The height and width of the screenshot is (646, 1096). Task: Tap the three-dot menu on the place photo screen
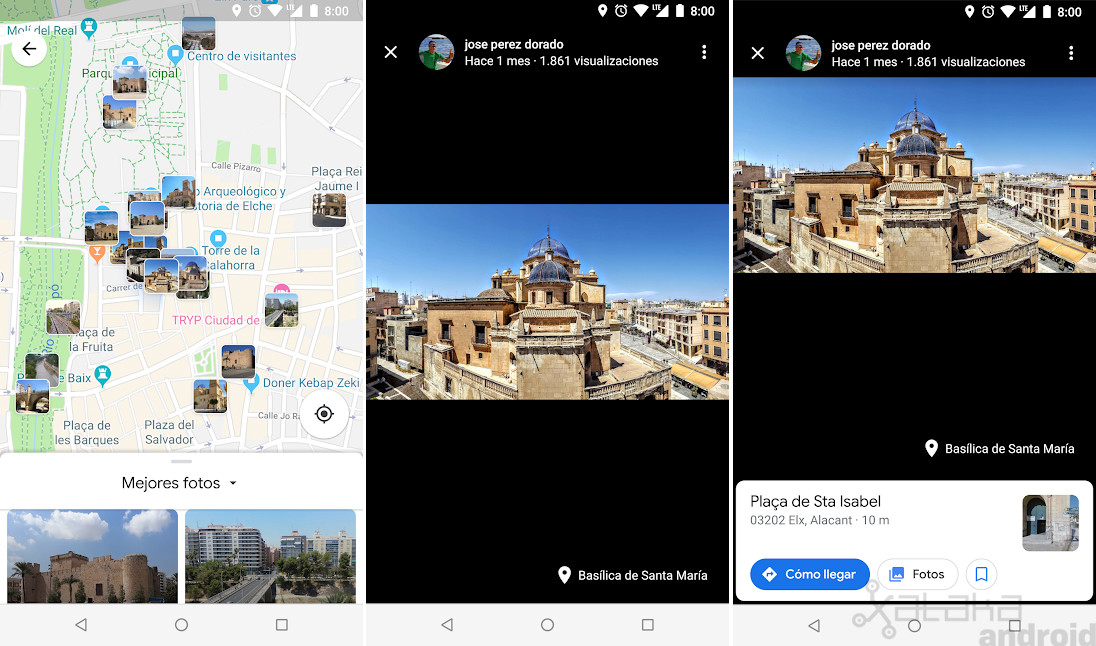[x=1071, y=52]
